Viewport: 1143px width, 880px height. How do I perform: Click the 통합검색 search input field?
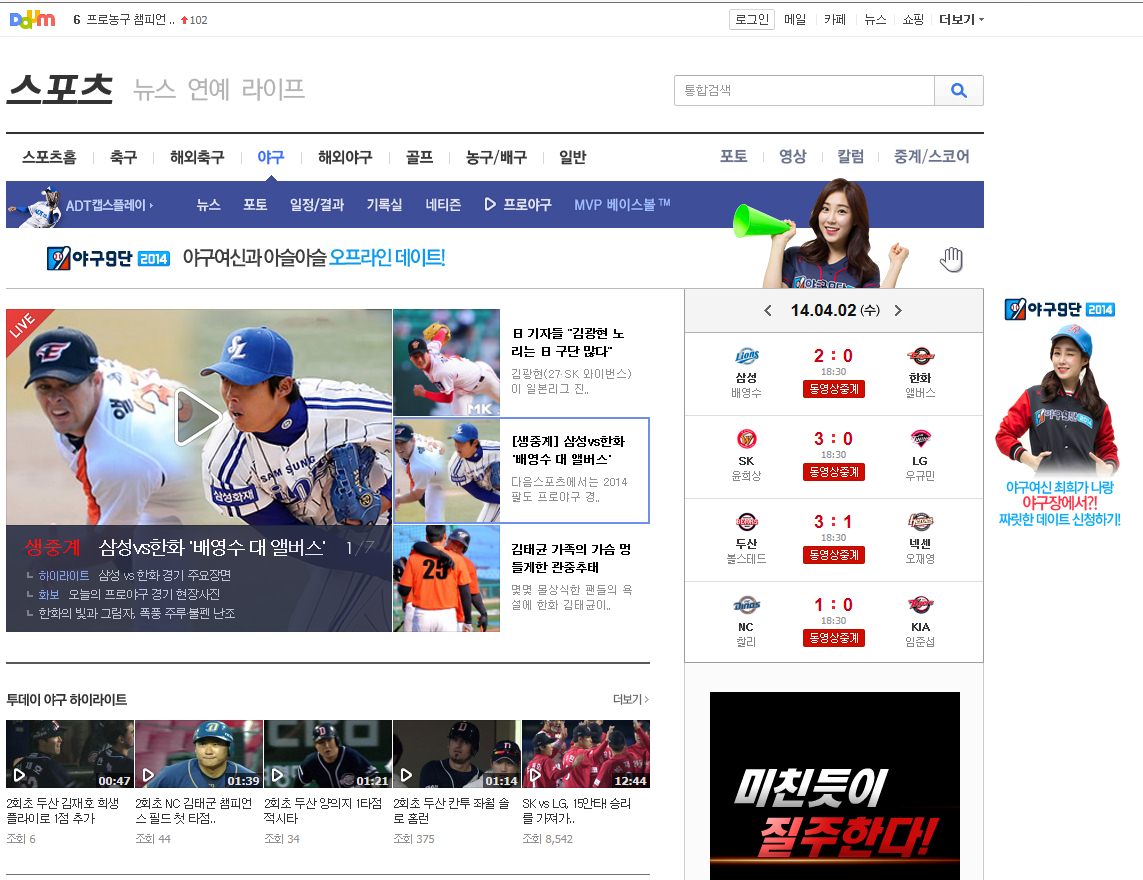point(804,91)
